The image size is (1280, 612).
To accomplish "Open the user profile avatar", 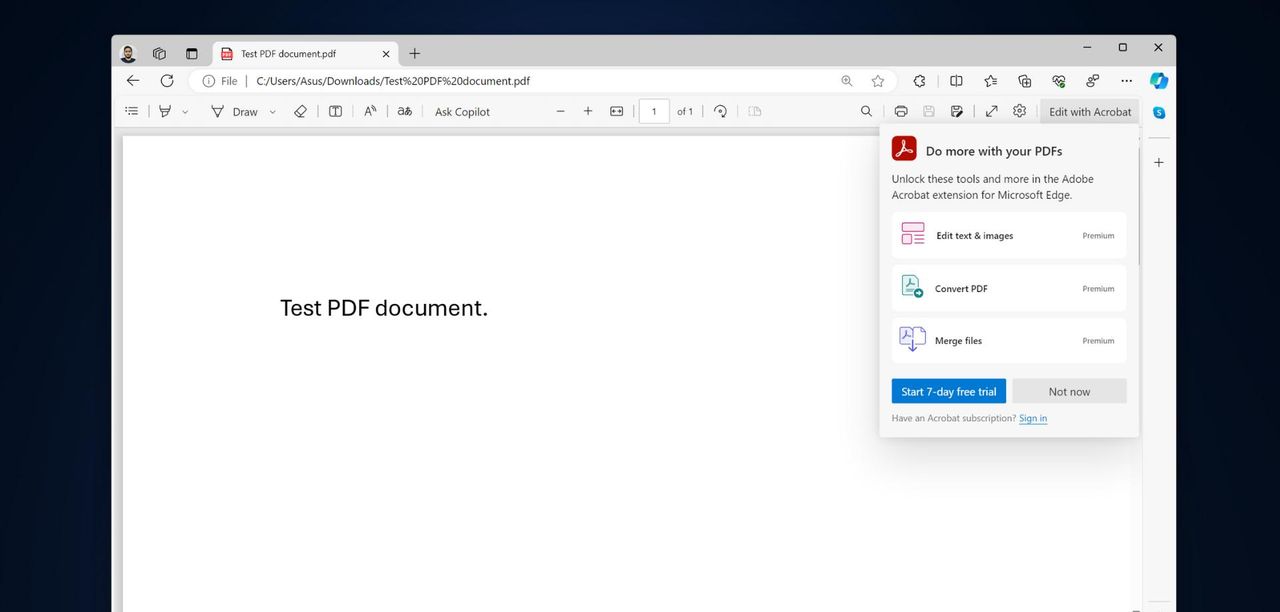I will point(128,54).
